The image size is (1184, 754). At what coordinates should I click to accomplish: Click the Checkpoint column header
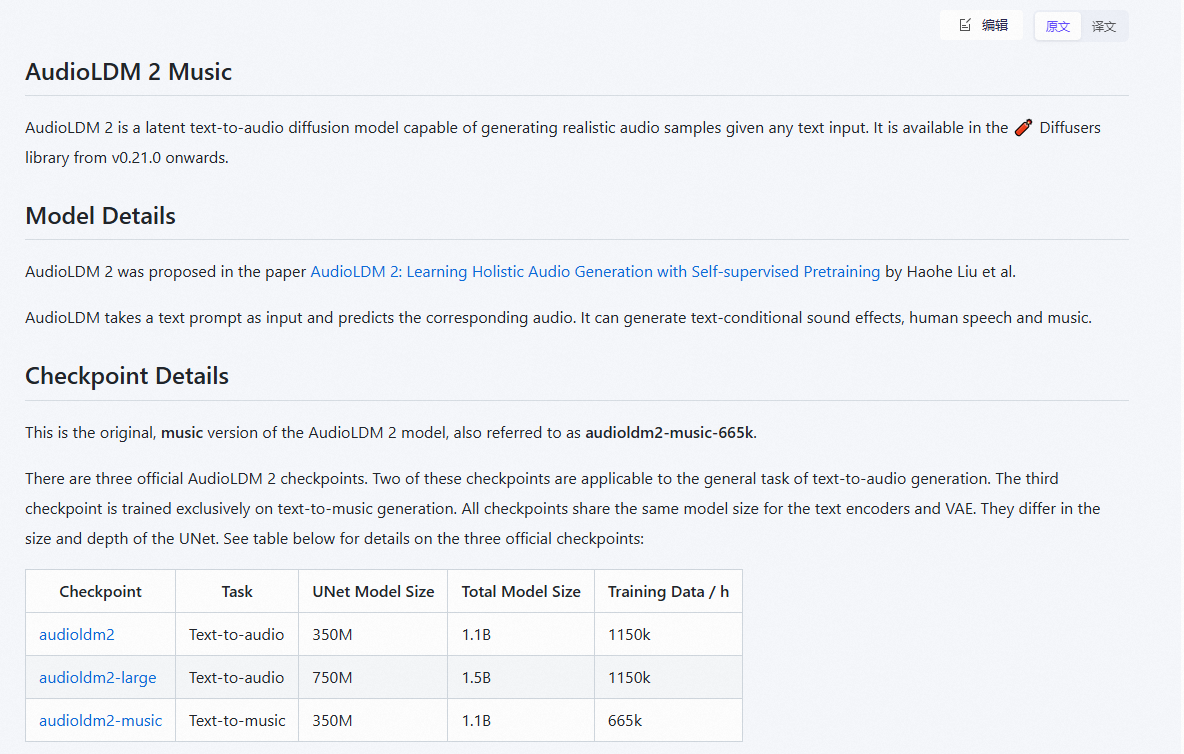click(x=100, y=592)
